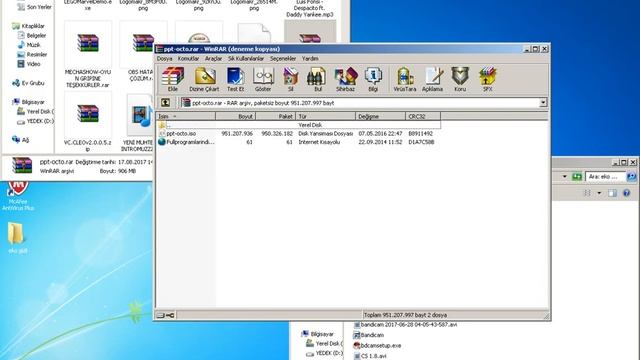Screen dimensions: 640x360
Task: Select the ppt-octo.iso file row
Action: [298, 133]
